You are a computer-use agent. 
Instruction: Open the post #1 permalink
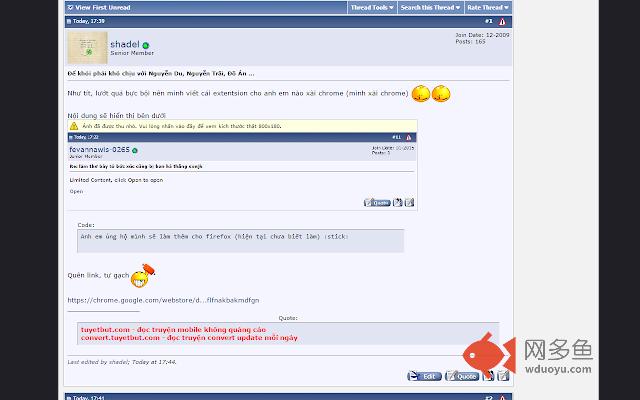click(x=489, y=21)
